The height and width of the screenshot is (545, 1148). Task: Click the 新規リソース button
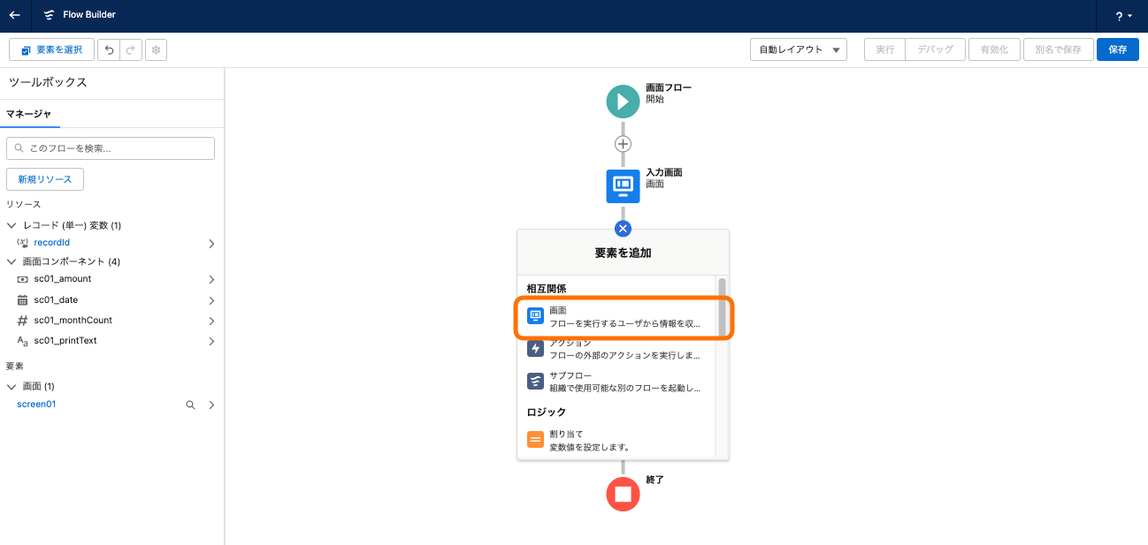[45, 179]
